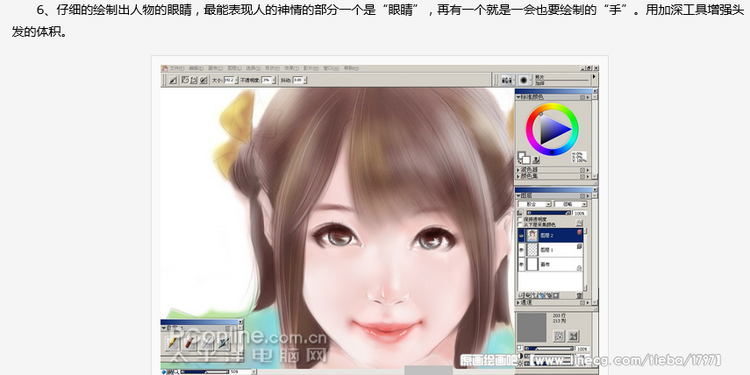
Task: Collapse the 图层 layers panel
Action: tap(518, 196)
